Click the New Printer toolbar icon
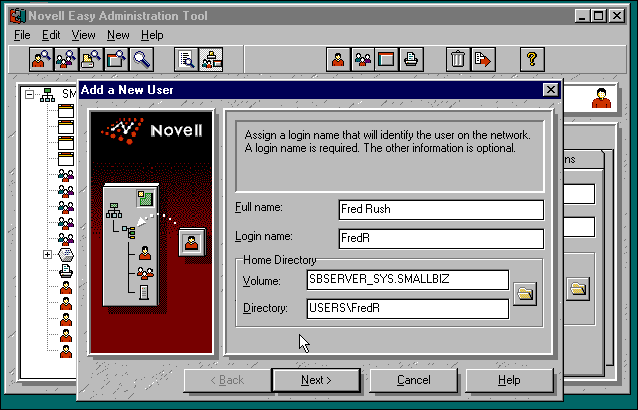The height and width of the screenshot is (410, 638). (411, 59)
